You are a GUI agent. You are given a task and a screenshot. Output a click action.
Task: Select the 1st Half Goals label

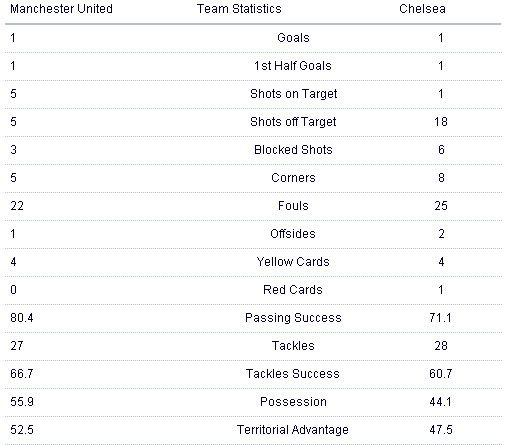(x=293, y=66)
